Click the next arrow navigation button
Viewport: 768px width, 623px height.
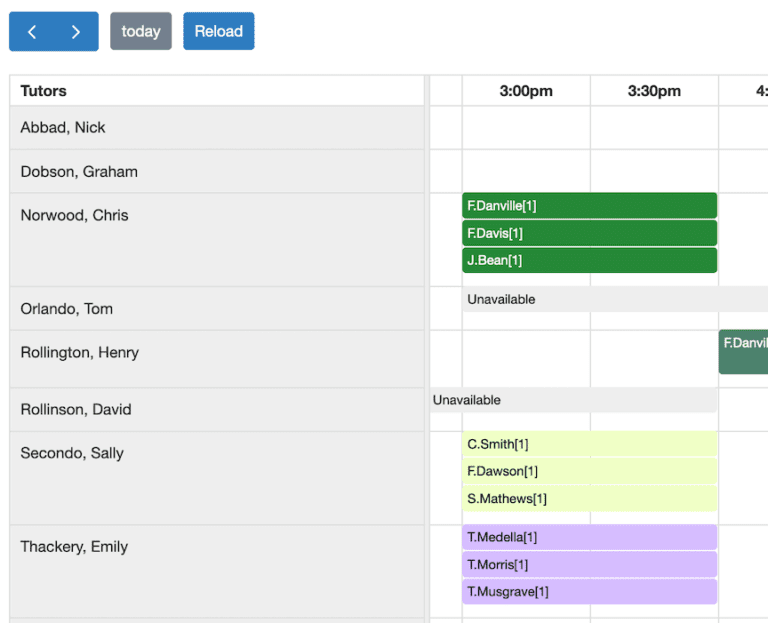coord(76,32)
